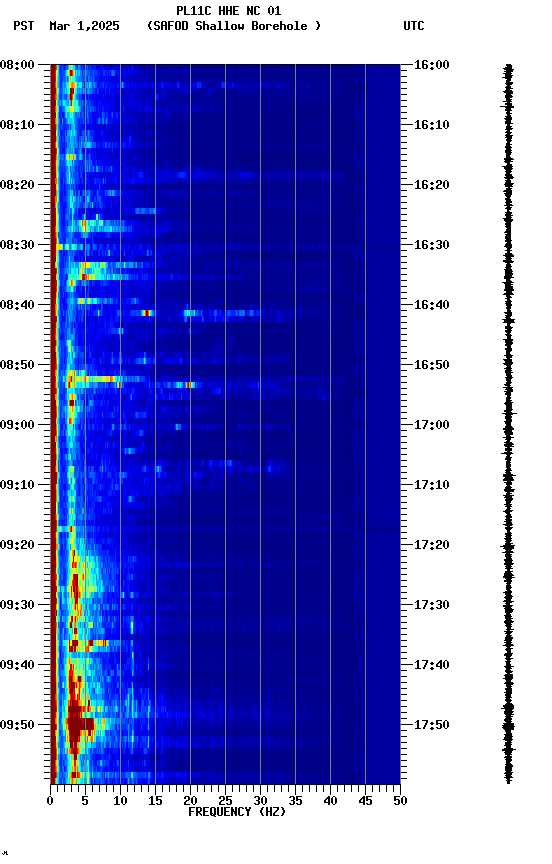Screen dimensions: 552x864
Task: Click the 35 Hz frequency axis label
Action: (x=295, y=801)
